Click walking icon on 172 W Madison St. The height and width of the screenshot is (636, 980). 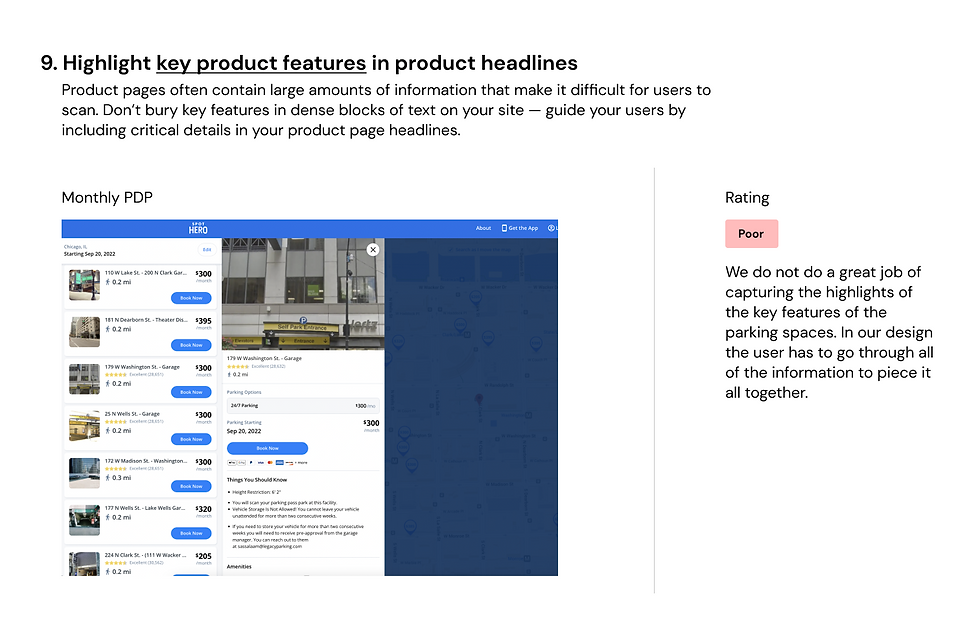[108, 478]
